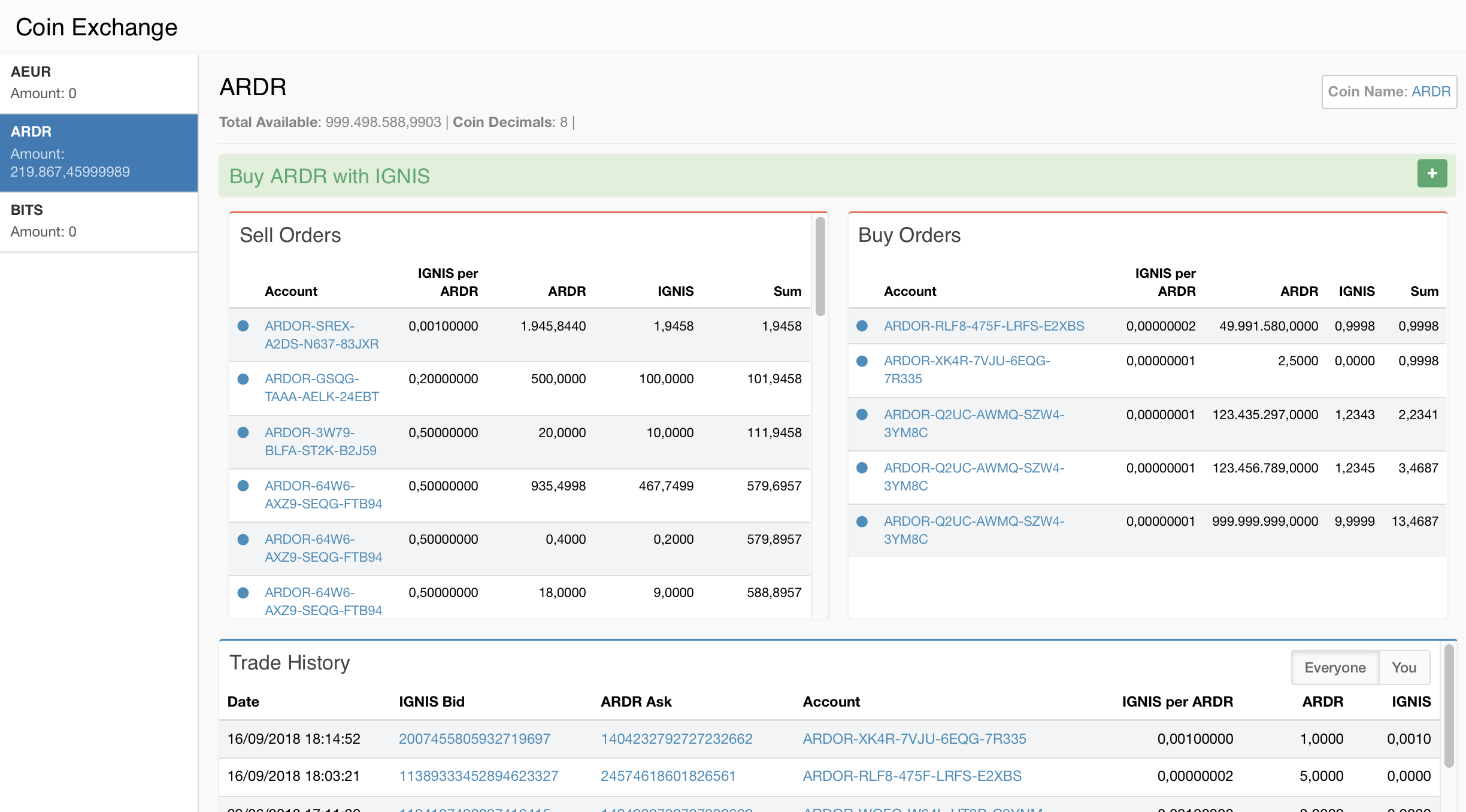The image size is (1466, 812).
Task: Switch trade history to You
Action: tap(1404, 668)
